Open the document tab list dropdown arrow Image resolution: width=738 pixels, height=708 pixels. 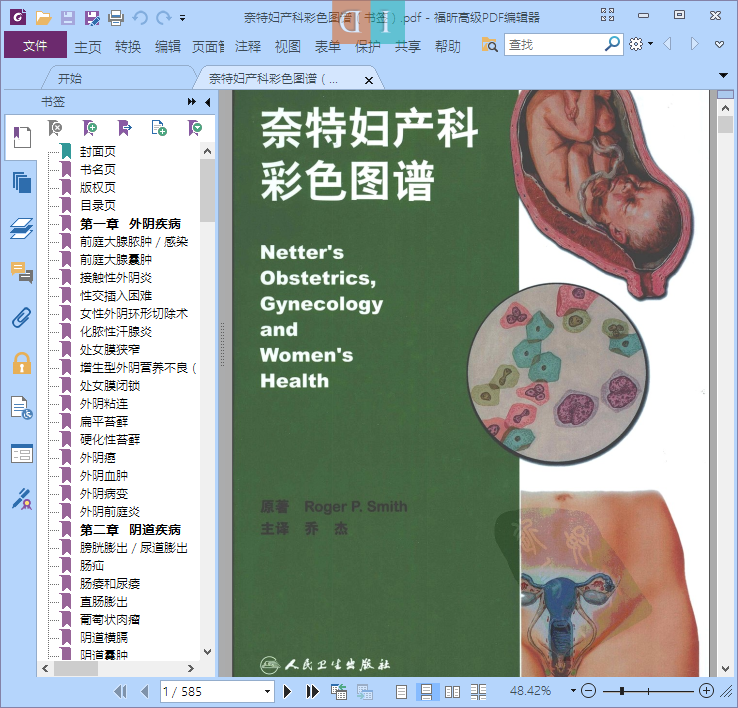click(x=723, y=75)
